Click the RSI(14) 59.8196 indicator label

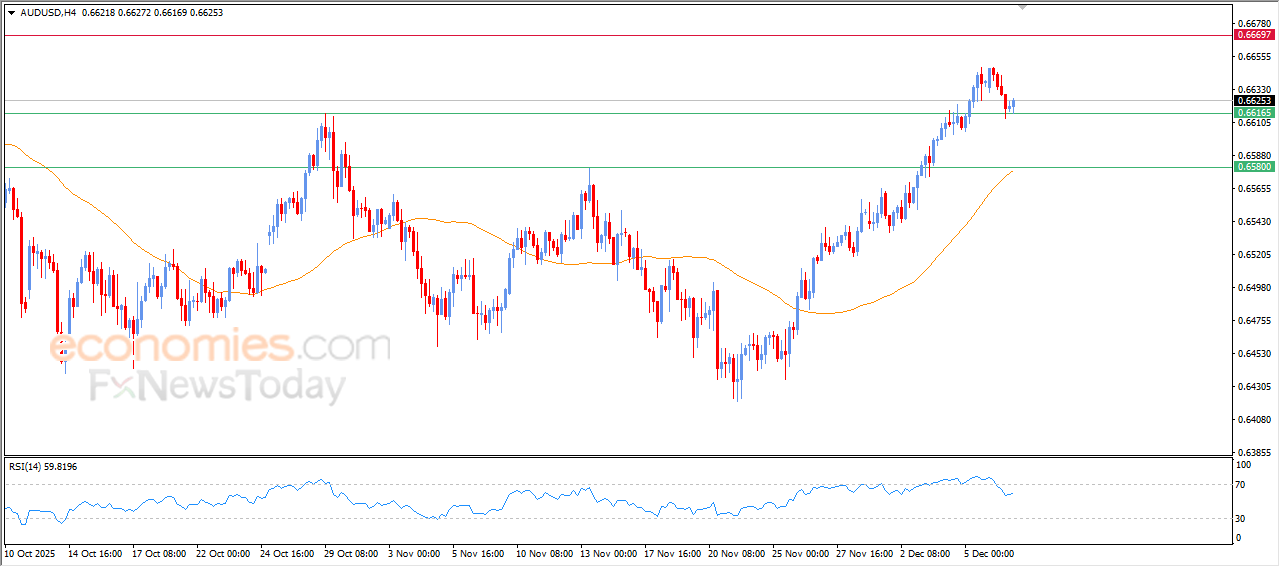43,466
